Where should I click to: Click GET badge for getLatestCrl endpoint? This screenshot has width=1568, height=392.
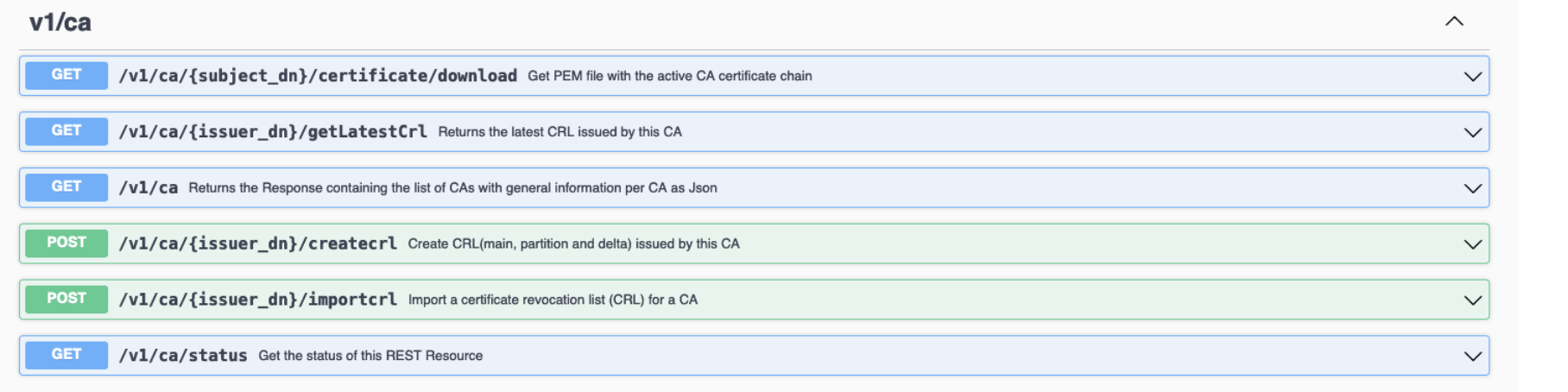pyautogui.click(x=66, y=131)
